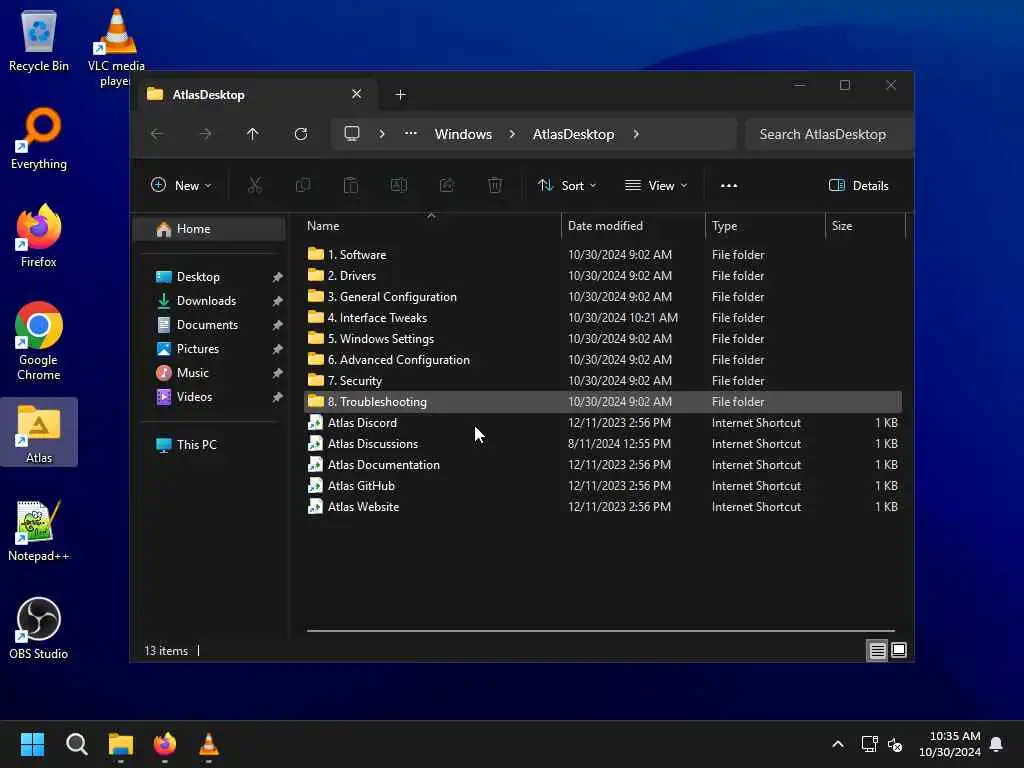The width and height of the screenshot is (1024, 768).
Task: Open Recycle Bin on desktop
Action: click(x=39, y=40)
